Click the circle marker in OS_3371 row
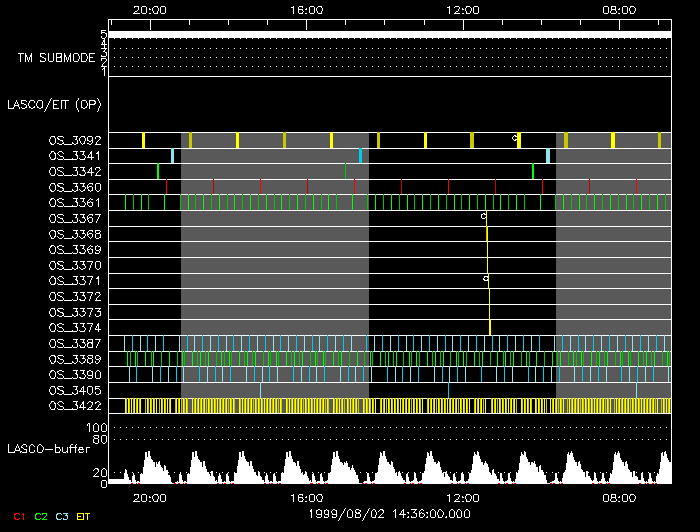The width and height of the screenshot is (700, 532). (x=485, y=278)
